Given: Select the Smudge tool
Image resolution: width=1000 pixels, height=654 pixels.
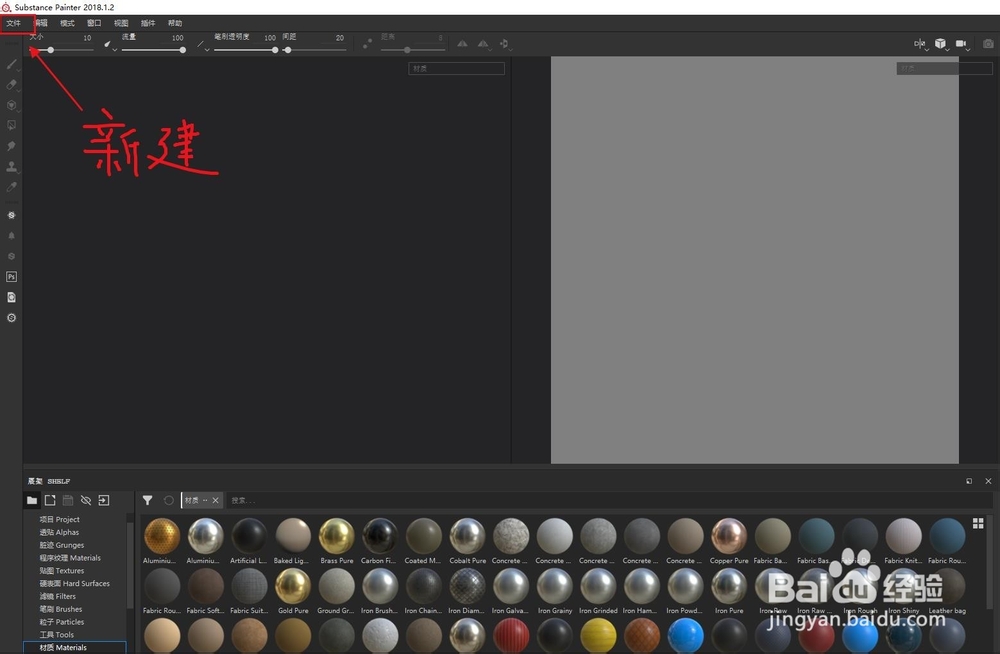Looking at the screenshot, I should (x=11, y=146).
